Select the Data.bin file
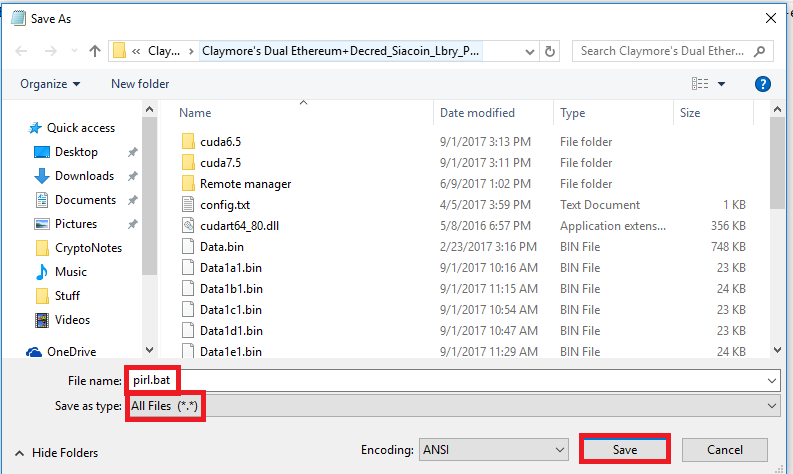793x474 pixels. pyautogui.click(x=222, y=247)
